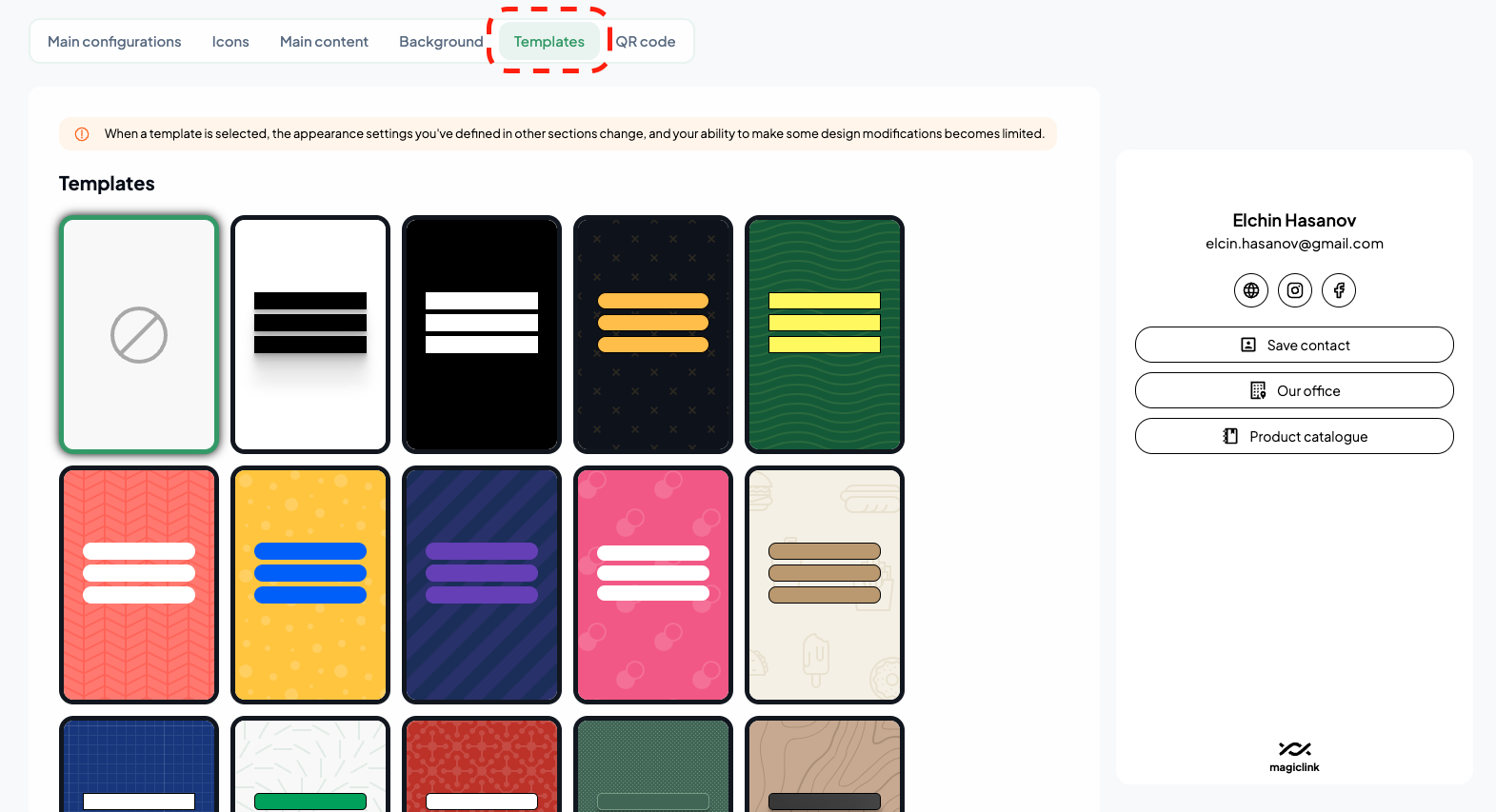Screen dimensions: 1496x812
Task: Go to the QR code tab
Action: 646,42
